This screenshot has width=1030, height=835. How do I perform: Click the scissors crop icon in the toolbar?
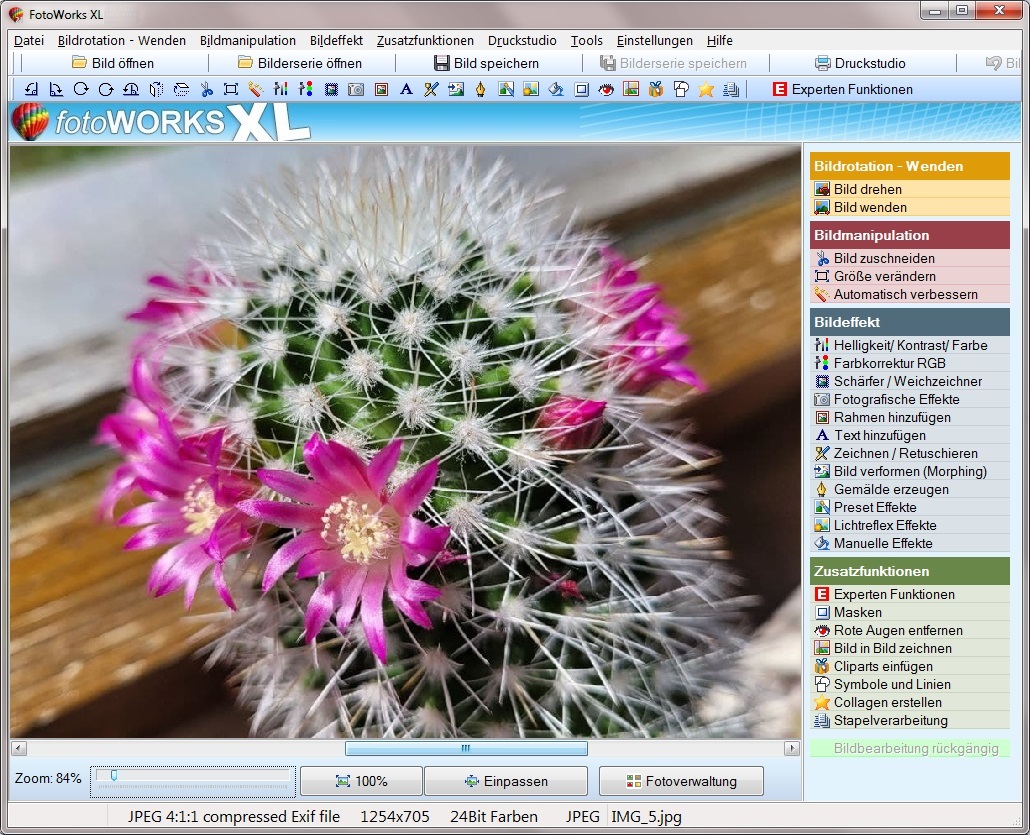[206, 89]
